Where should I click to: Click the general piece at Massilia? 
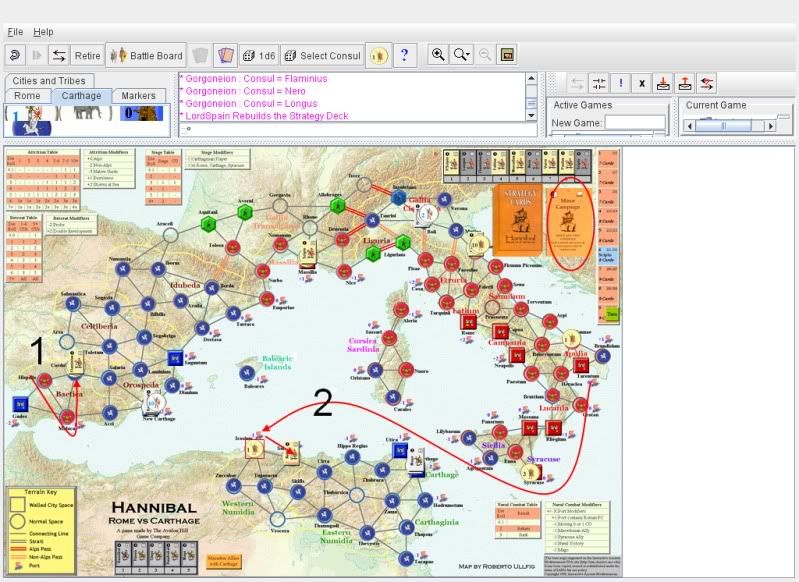click(x=308, y=252)
